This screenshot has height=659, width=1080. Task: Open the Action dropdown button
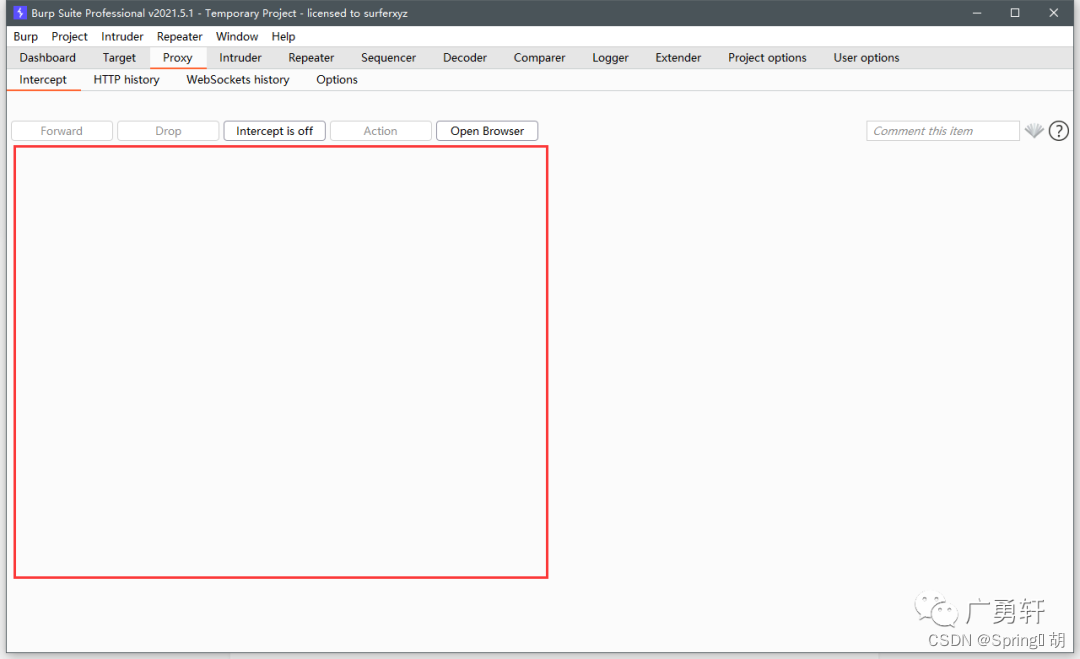[381, 131]
